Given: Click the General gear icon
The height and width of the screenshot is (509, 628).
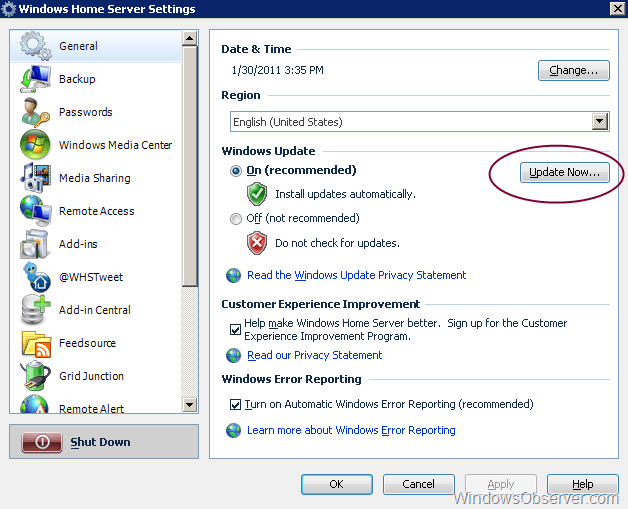Looking at the screenshot, I should click(x=36, y=46).
